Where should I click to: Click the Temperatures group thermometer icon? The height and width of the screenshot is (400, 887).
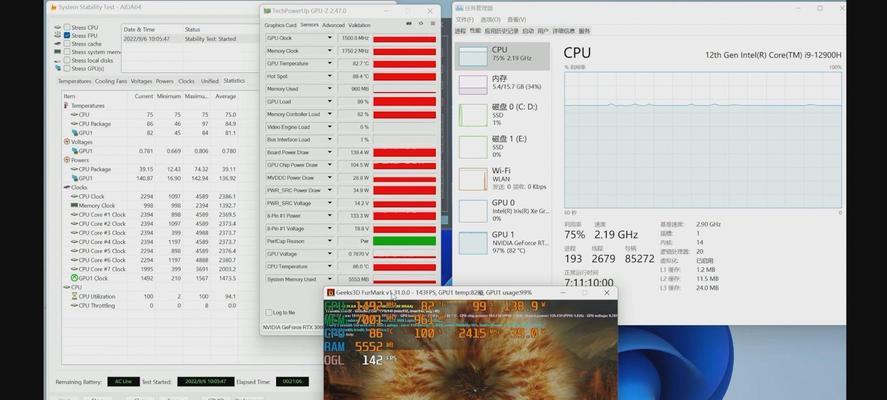click(67, 106)
